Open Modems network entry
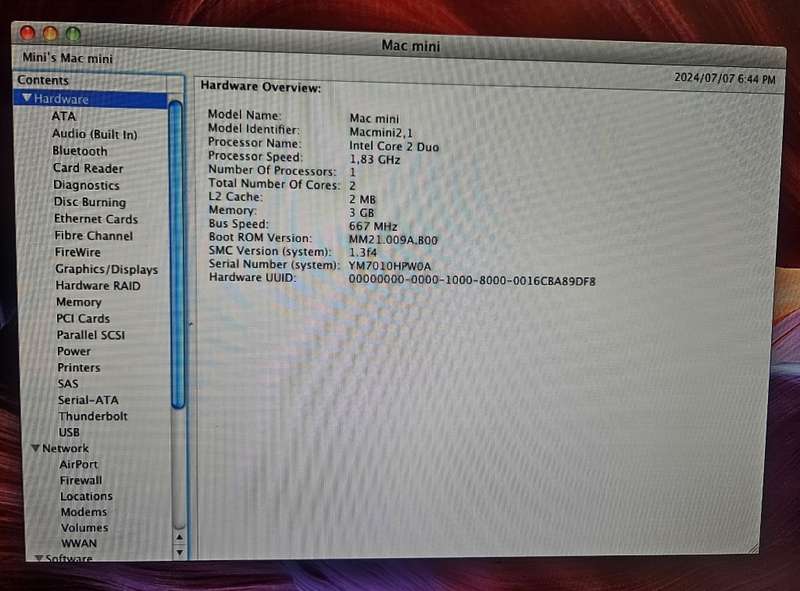800x591 pixels. 84,512
